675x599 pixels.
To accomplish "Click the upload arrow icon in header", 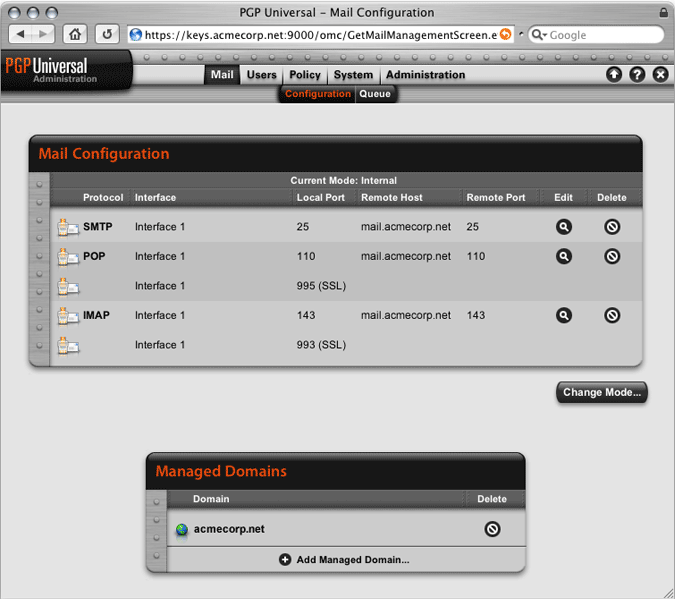I will pos(614,74).
